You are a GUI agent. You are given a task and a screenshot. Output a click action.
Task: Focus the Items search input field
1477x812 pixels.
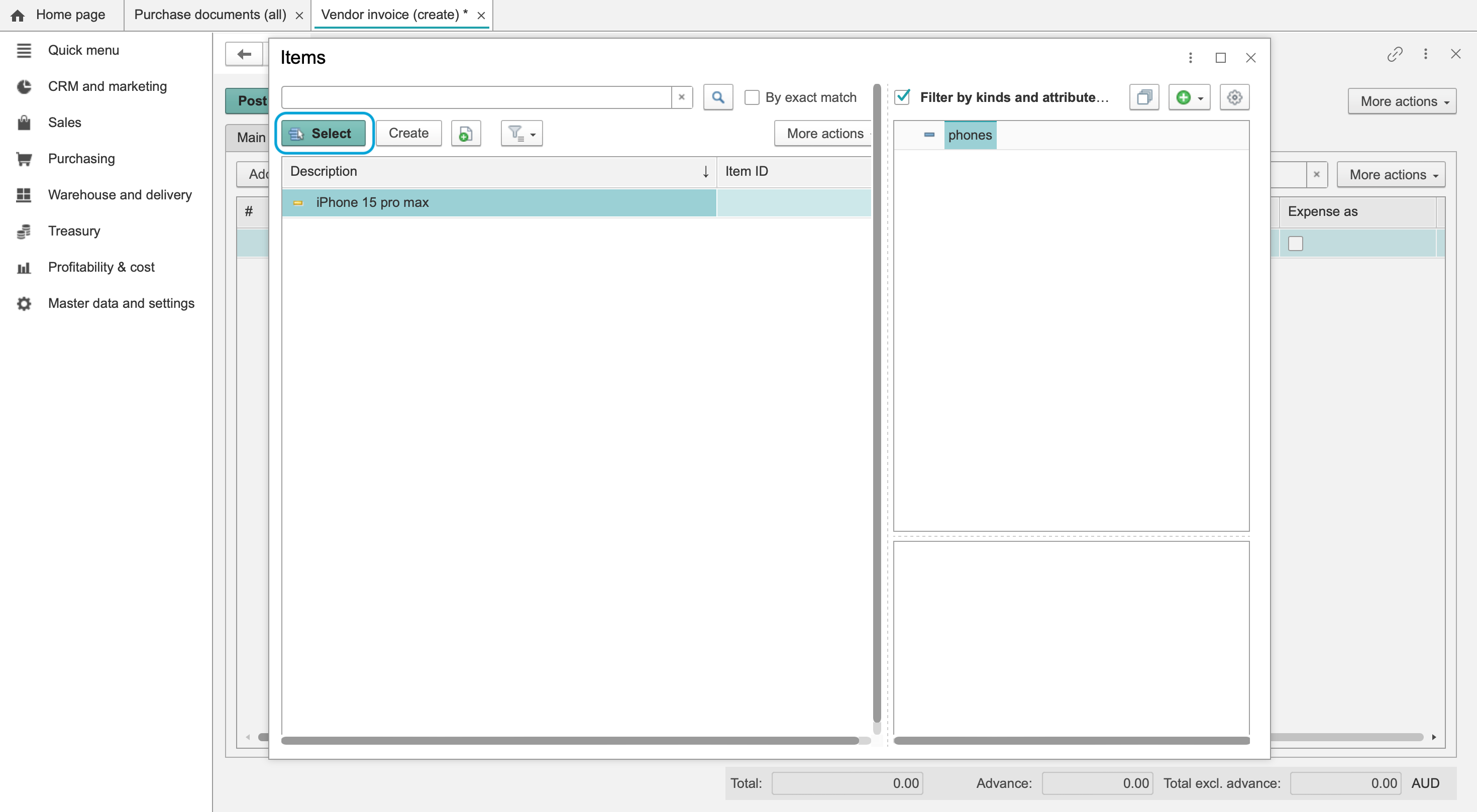click(x=476, y=97)
